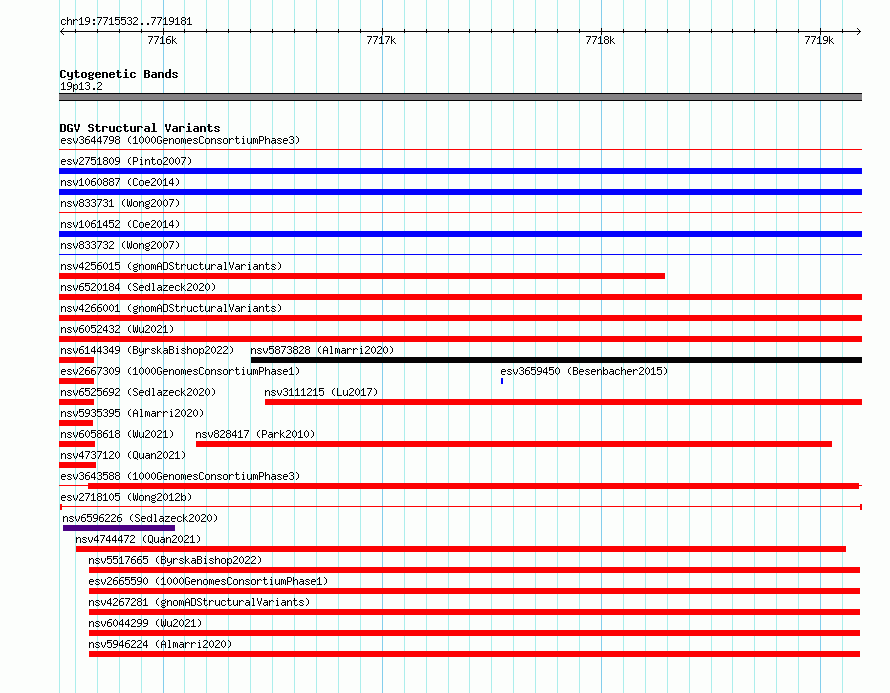Open the nsv5873828 (Almarri2020) label
Image resolution: width=890 pixels, height=693 pixels.
tap(322, 350)
